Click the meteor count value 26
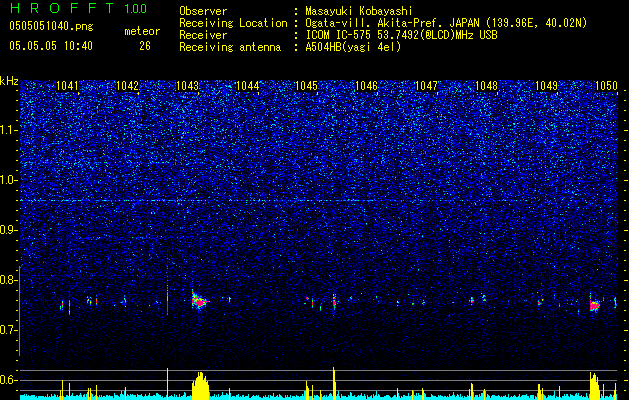629x400 pixels. click(145, 46)
